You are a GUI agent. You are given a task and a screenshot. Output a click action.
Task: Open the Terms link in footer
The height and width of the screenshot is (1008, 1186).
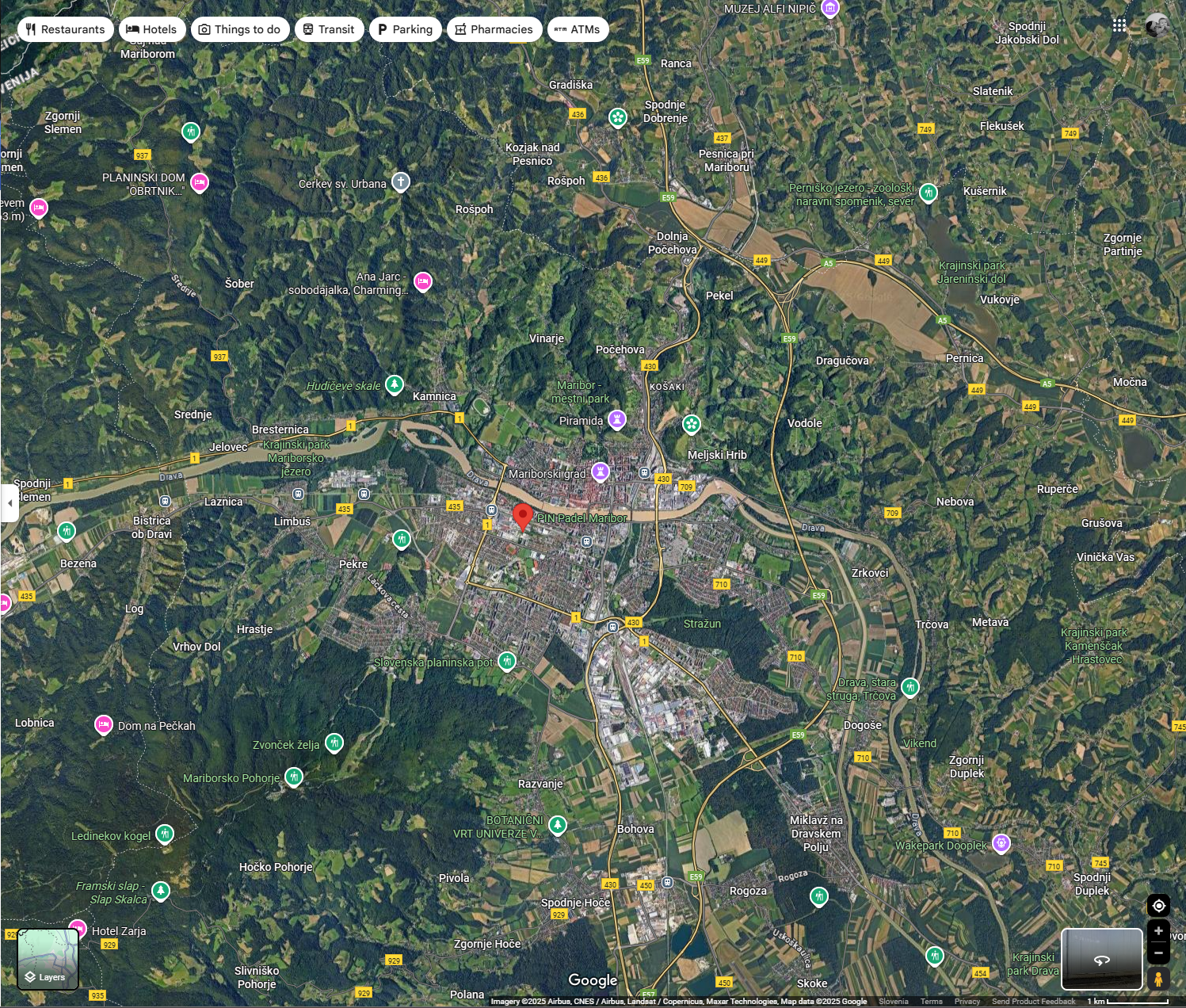tap(931, 1002)
